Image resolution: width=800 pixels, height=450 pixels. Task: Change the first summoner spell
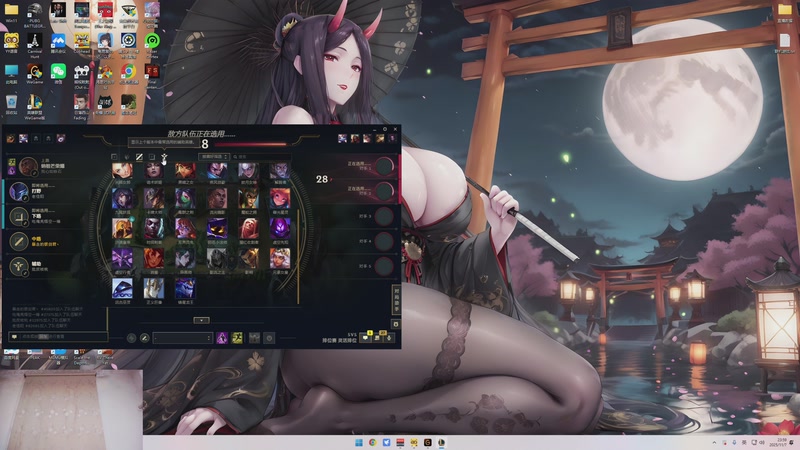tap(222, 338)
